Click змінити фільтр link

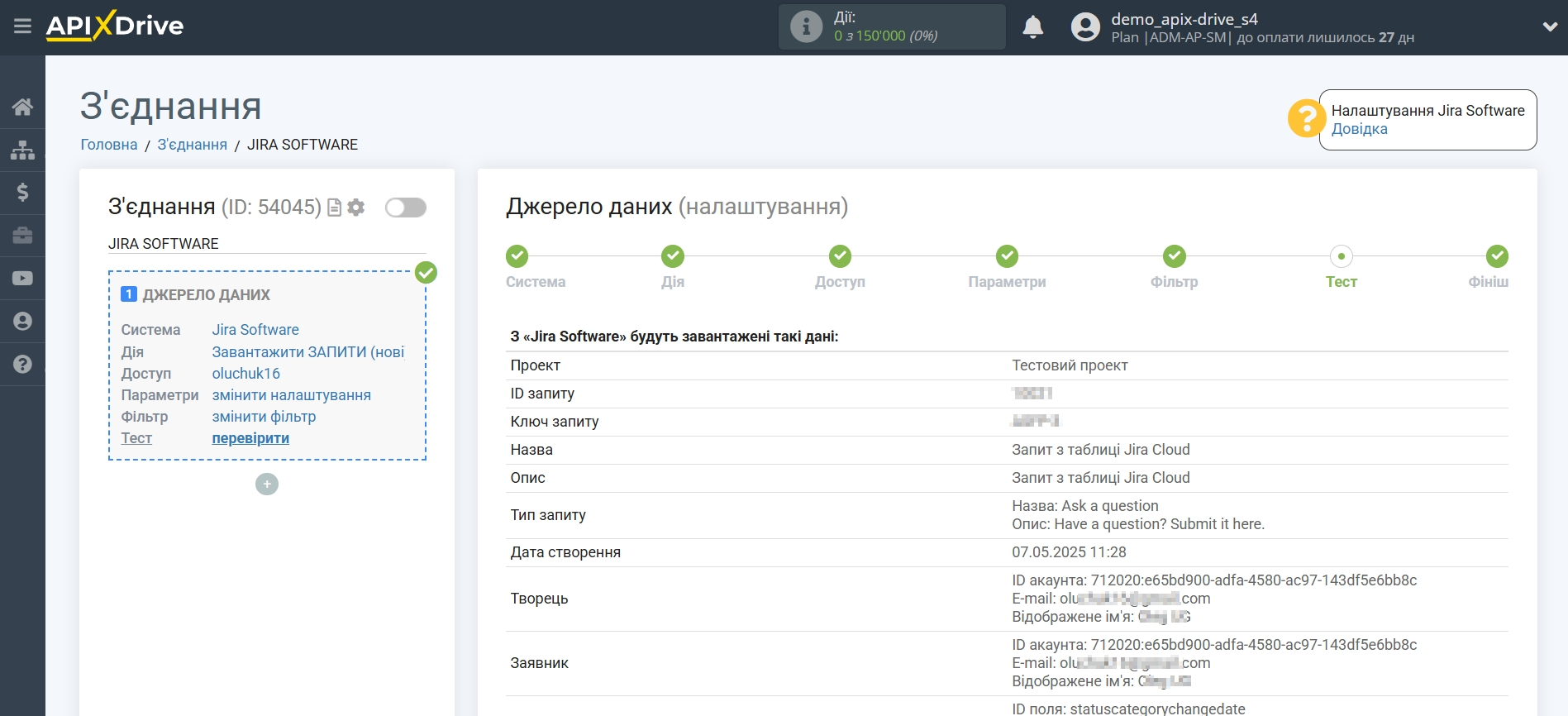264,417
